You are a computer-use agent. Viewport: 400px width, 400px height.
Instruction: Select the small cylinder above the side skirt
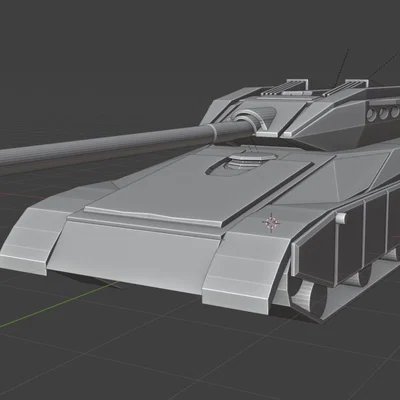click(341, 218)
